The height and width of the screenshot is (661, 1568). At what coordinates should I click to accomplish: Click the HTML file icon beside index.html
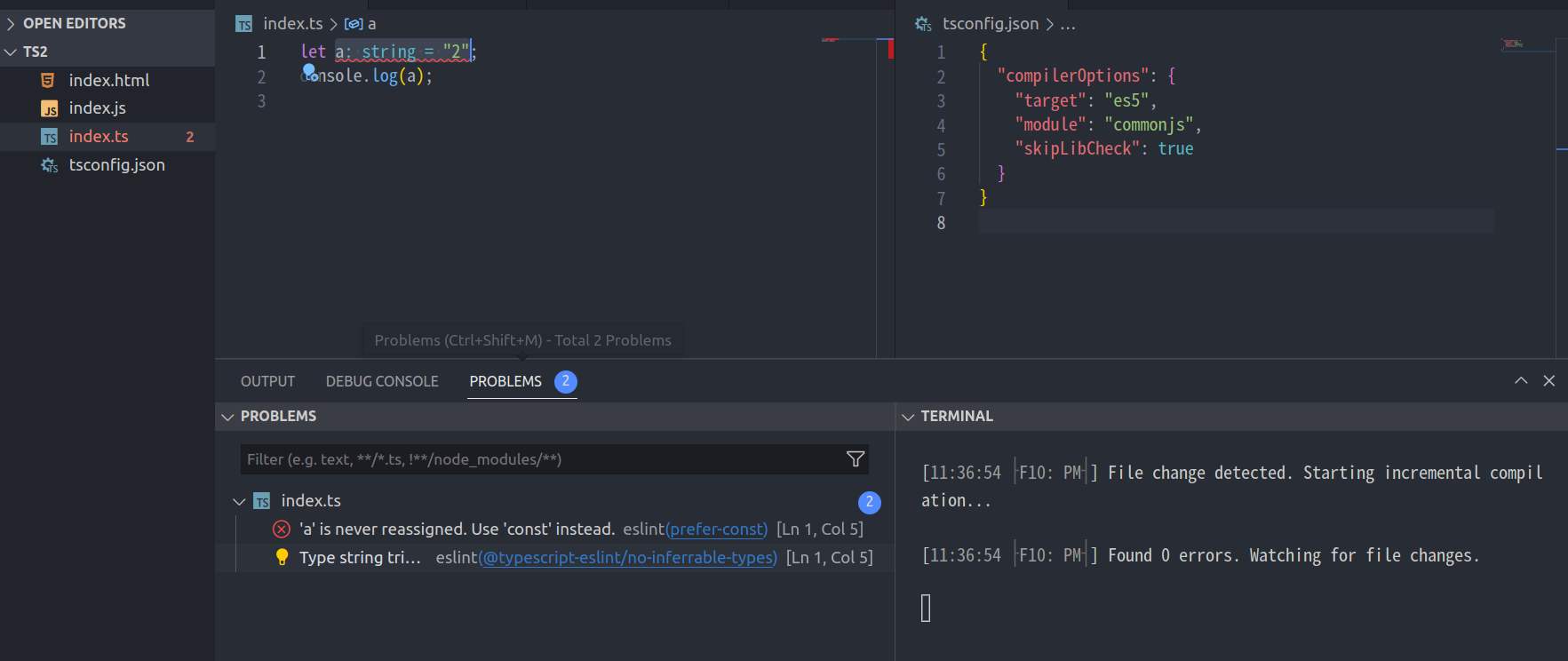[49, 80]
